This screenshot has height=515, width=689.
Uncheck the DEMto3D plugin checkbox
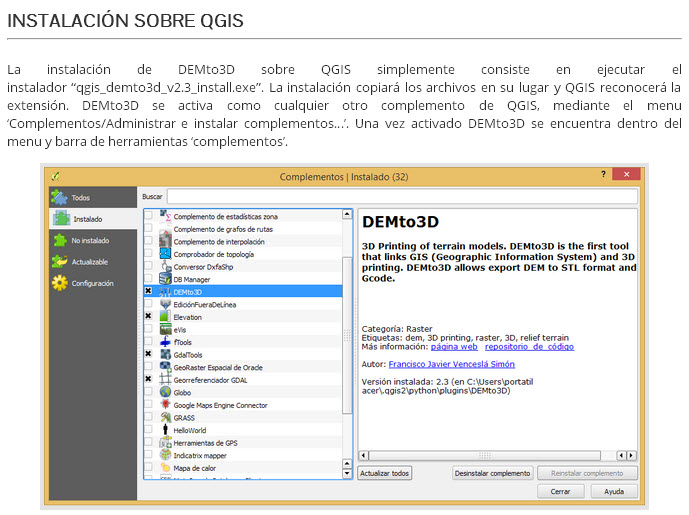pyautogui.click(x=149, y=291)
